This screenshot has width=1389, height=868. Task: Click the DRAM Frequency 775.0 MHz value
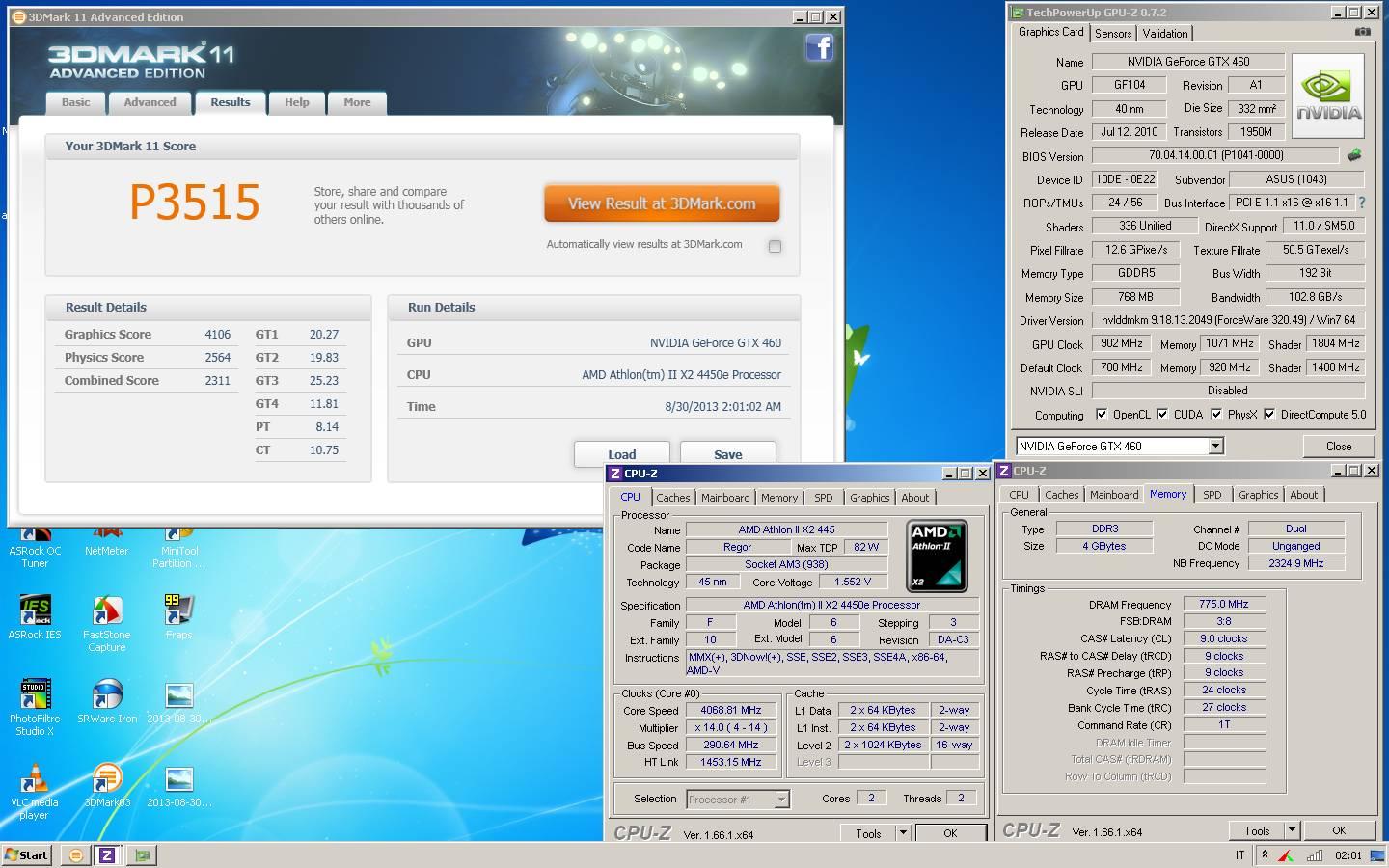[x=1224, y=604]
